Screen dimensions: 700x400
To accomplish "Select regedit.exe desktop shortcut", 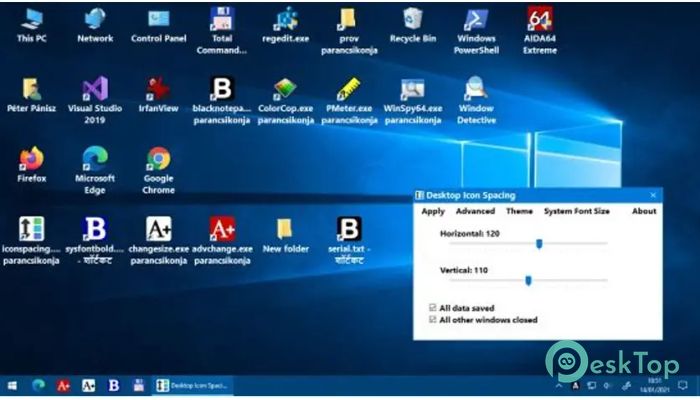I will coord(285,26).
